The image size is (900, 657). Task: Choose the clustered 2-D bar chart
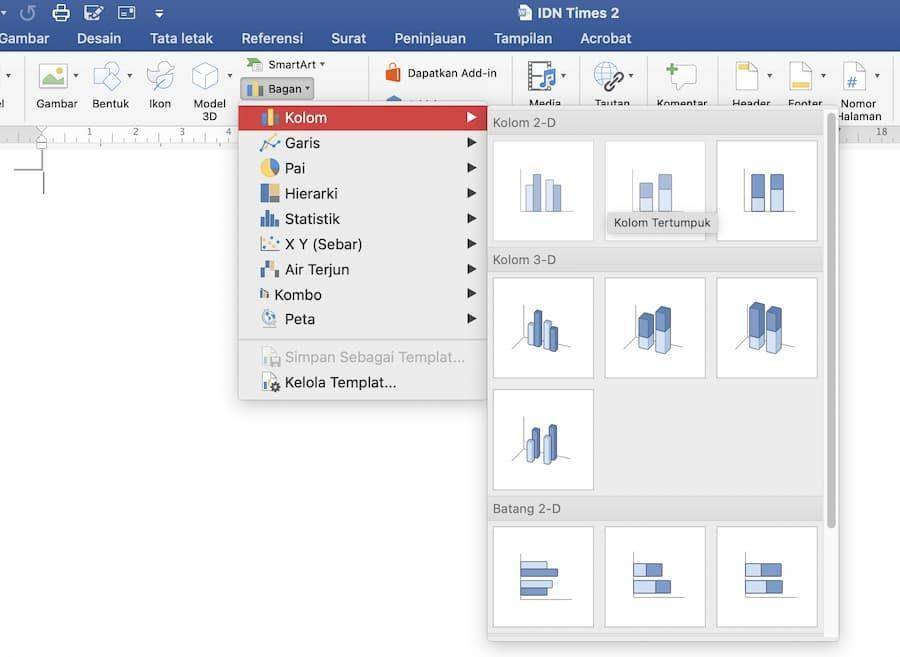(543, 577)
